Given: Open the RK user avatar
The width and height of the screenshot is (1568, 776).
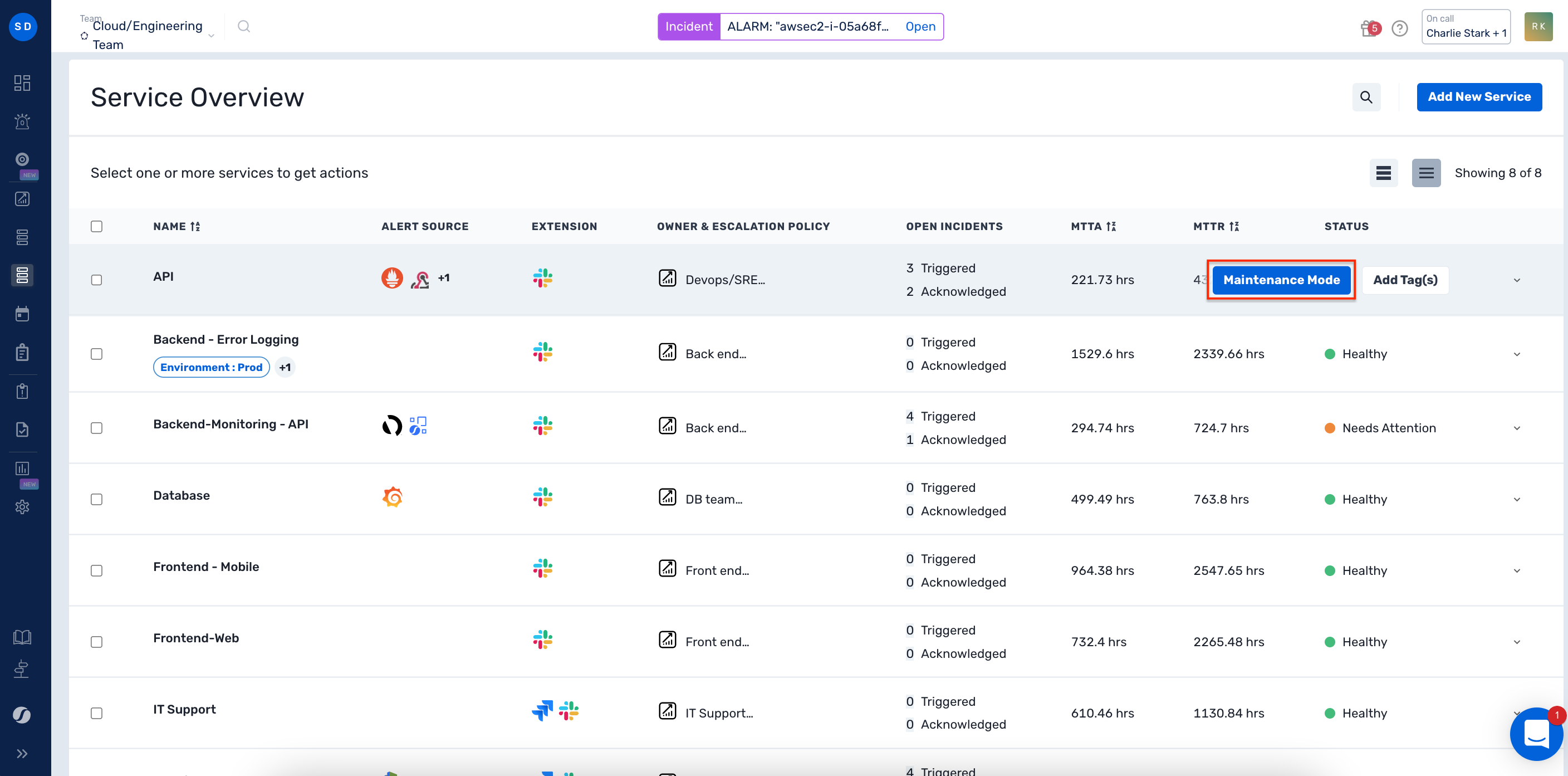Looking at the screenshot, I should (1538, 26).
